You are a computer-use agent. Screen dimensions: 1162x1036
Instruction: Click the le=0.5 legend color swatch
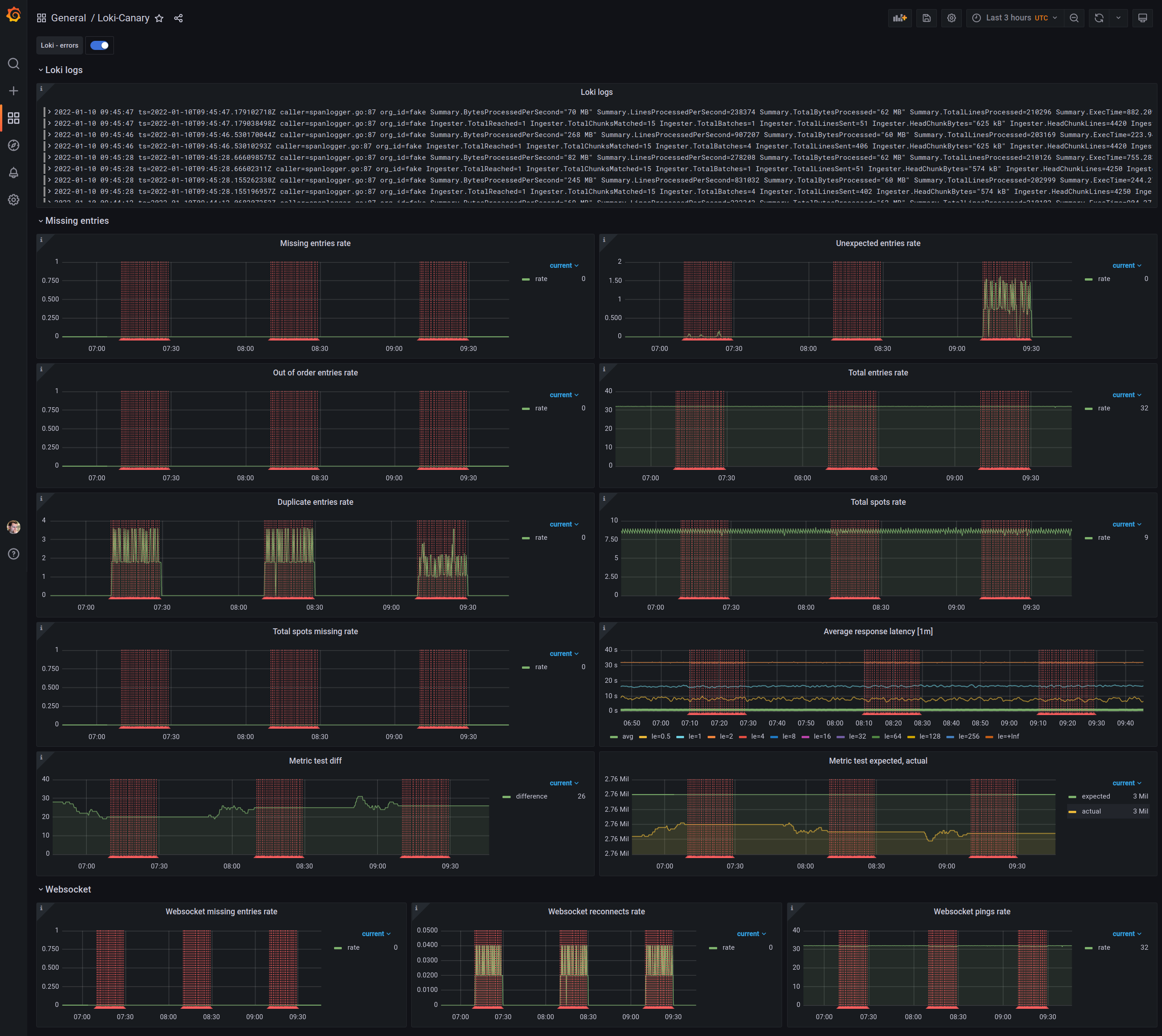[643, 736]
